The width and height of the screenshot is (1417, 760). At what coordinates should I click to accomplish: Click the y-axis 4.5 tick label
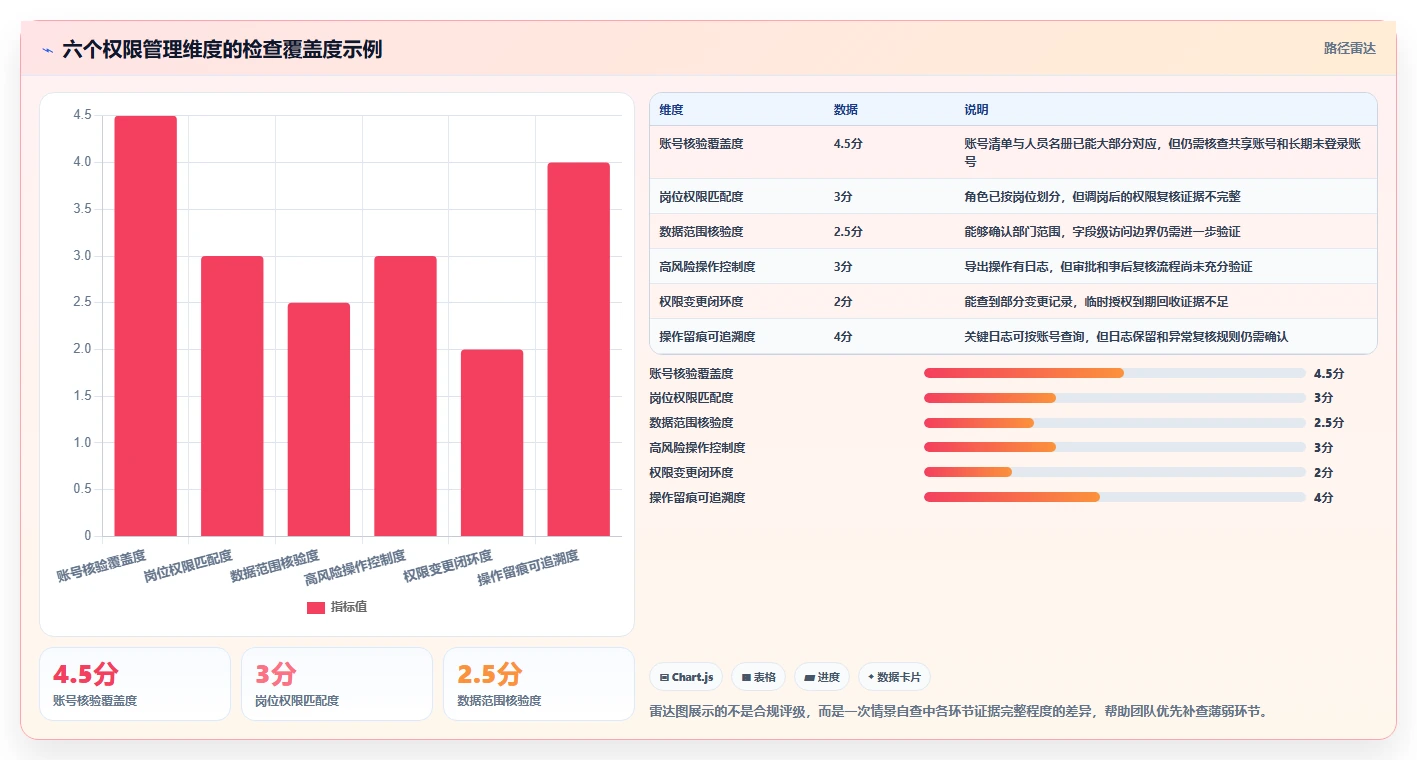[83, 116]
